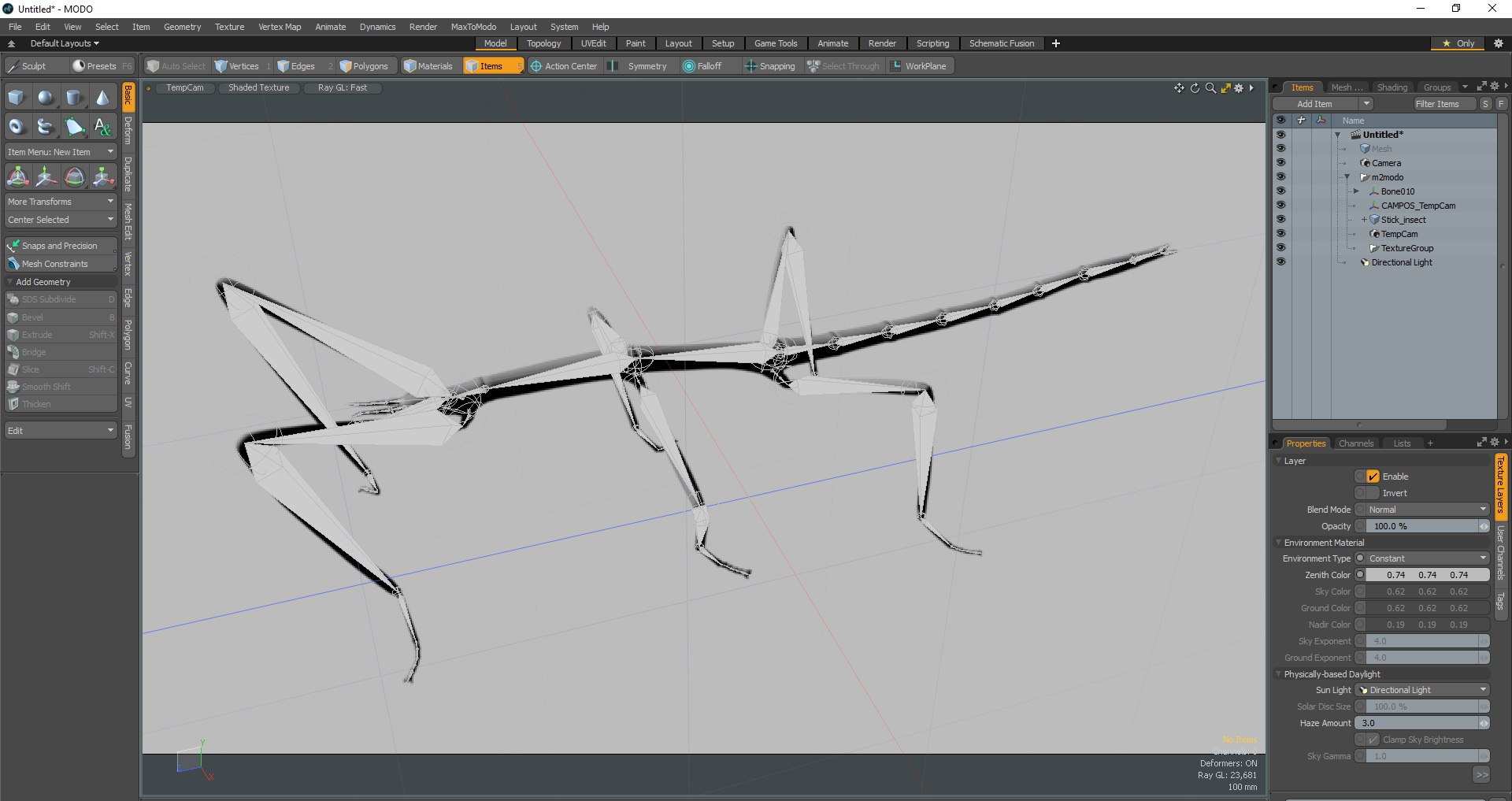Open the Geometry menu
Image resolution: width=1512 pixels, height=801 pixels.
coord(182,27)
